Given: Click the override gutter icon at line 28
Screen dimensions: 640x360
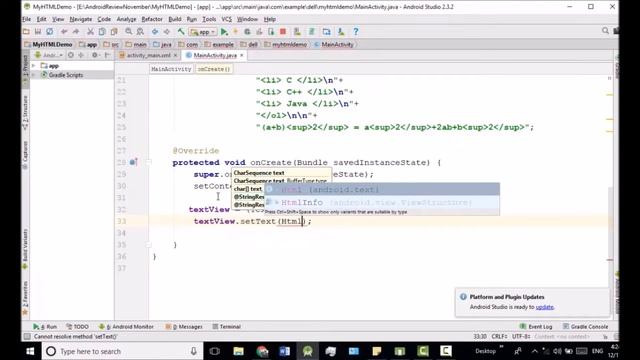Looking at the screenshot, I should point(133,162).
